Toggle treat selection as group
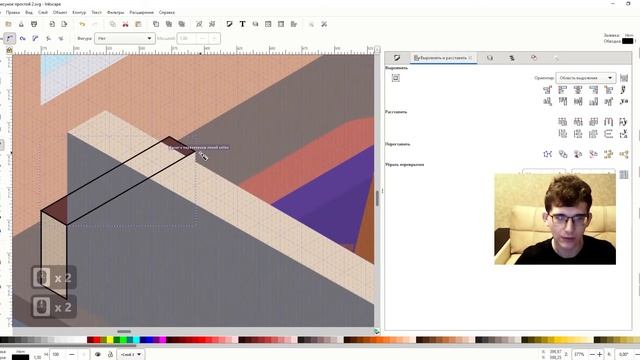 pos(624,78)
